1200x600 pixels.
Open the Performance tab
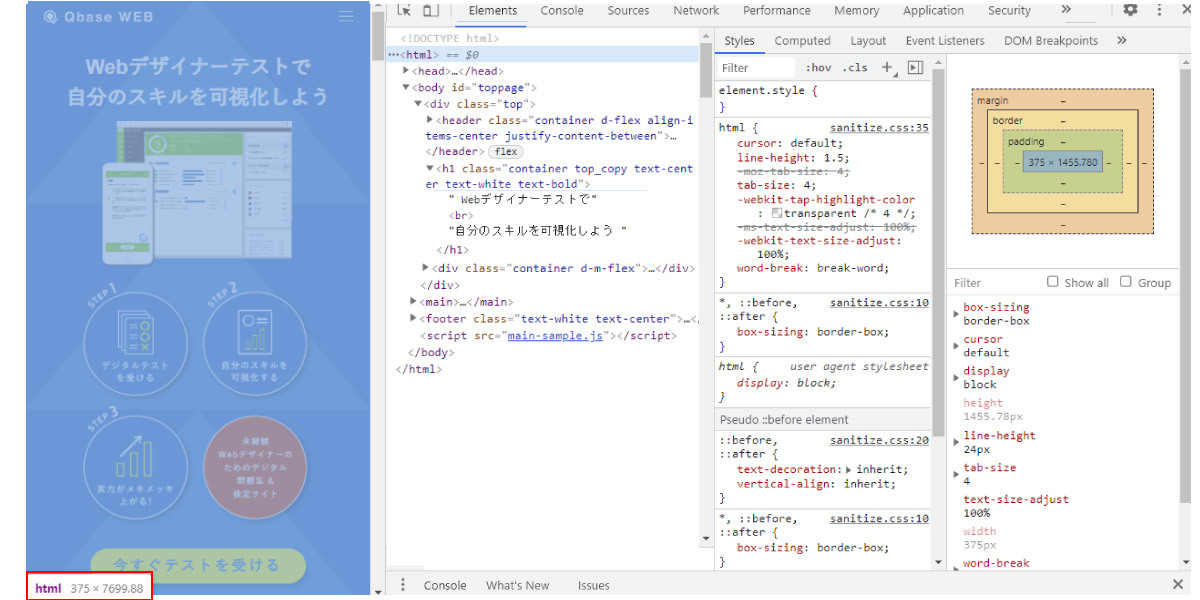pos(777,11)
